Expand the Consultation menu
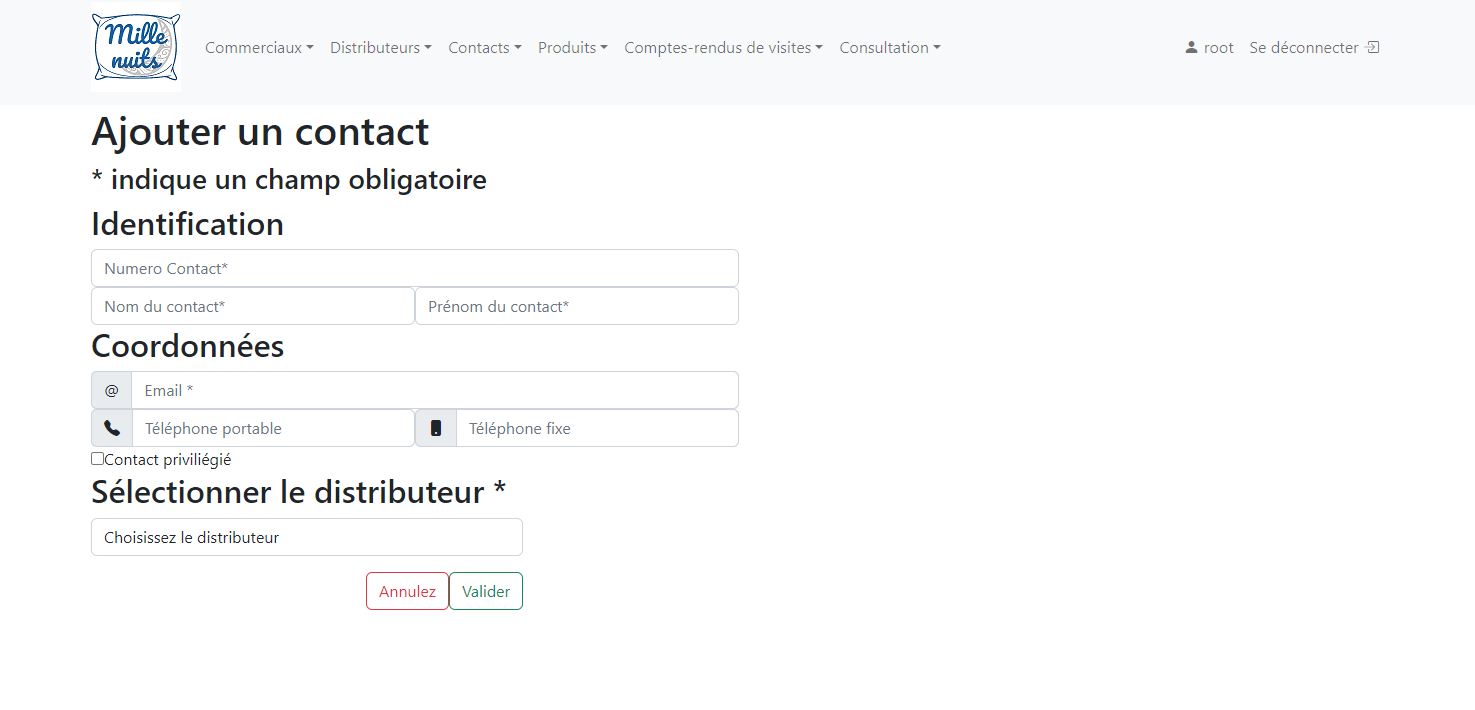Viewport: 1475px width, 710px height. 889,48
